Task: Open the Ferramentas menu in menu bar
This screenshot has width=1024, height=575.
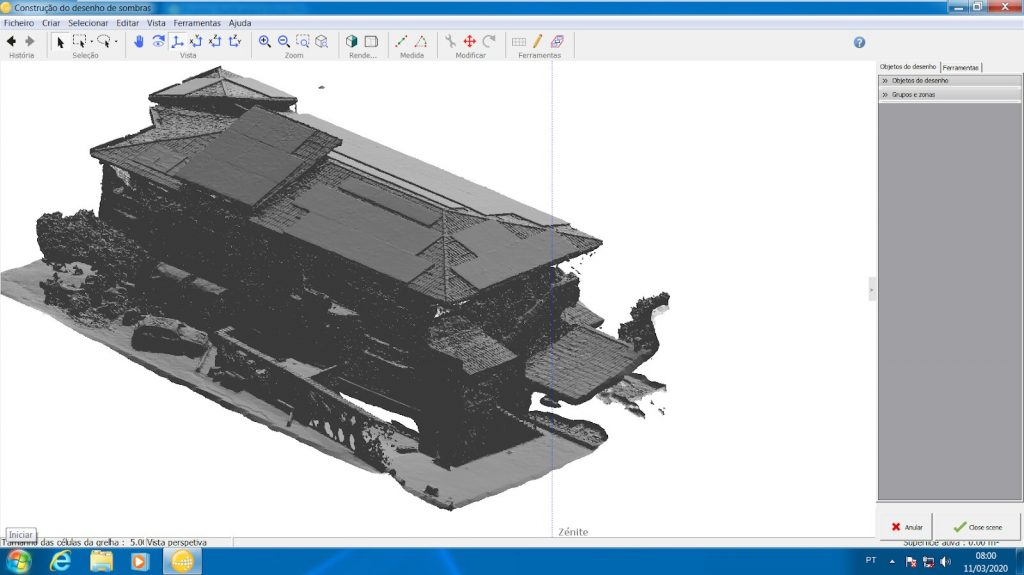Action: click(x=196, y=22)
